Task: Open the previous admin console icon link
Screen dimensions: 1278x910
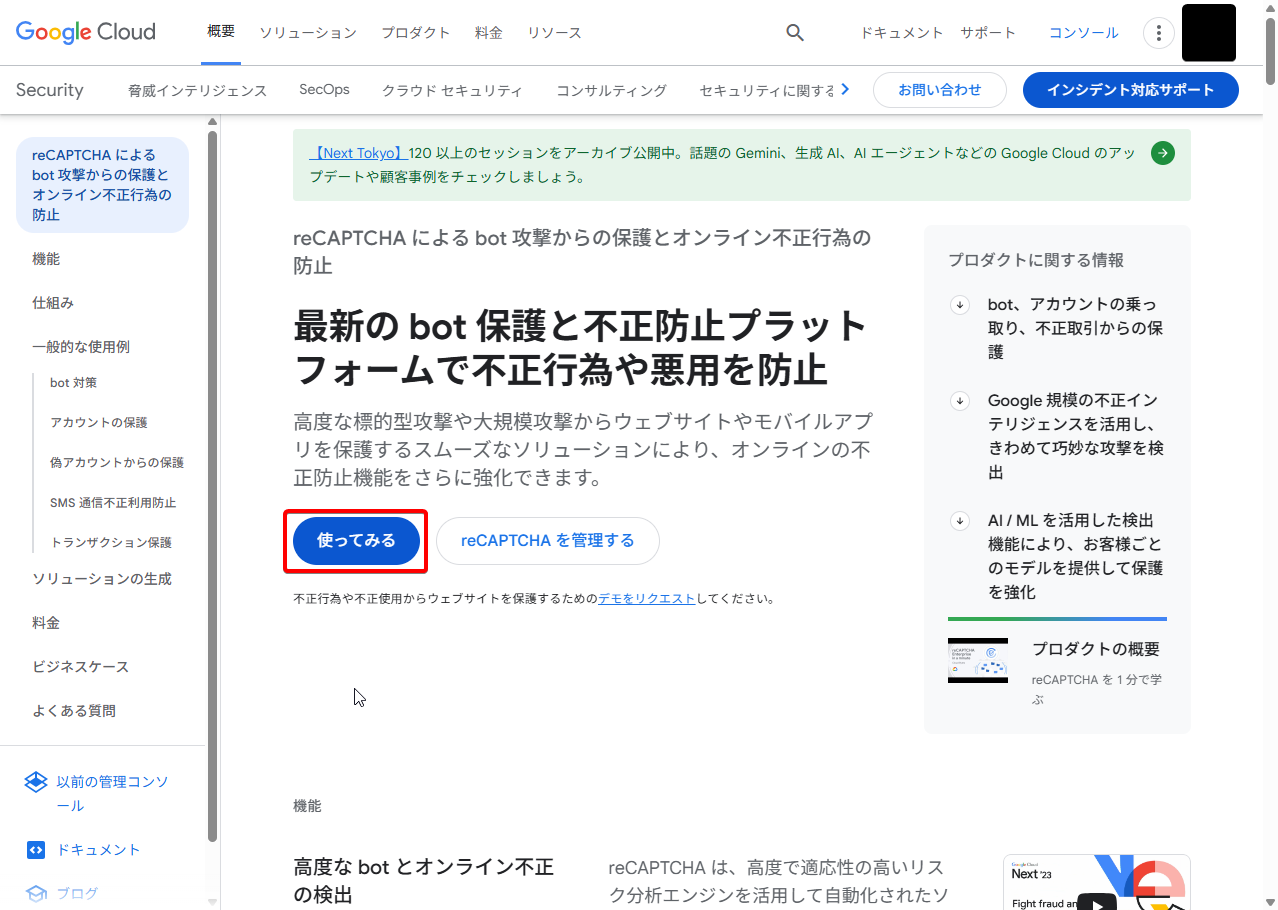Action: 36,782
